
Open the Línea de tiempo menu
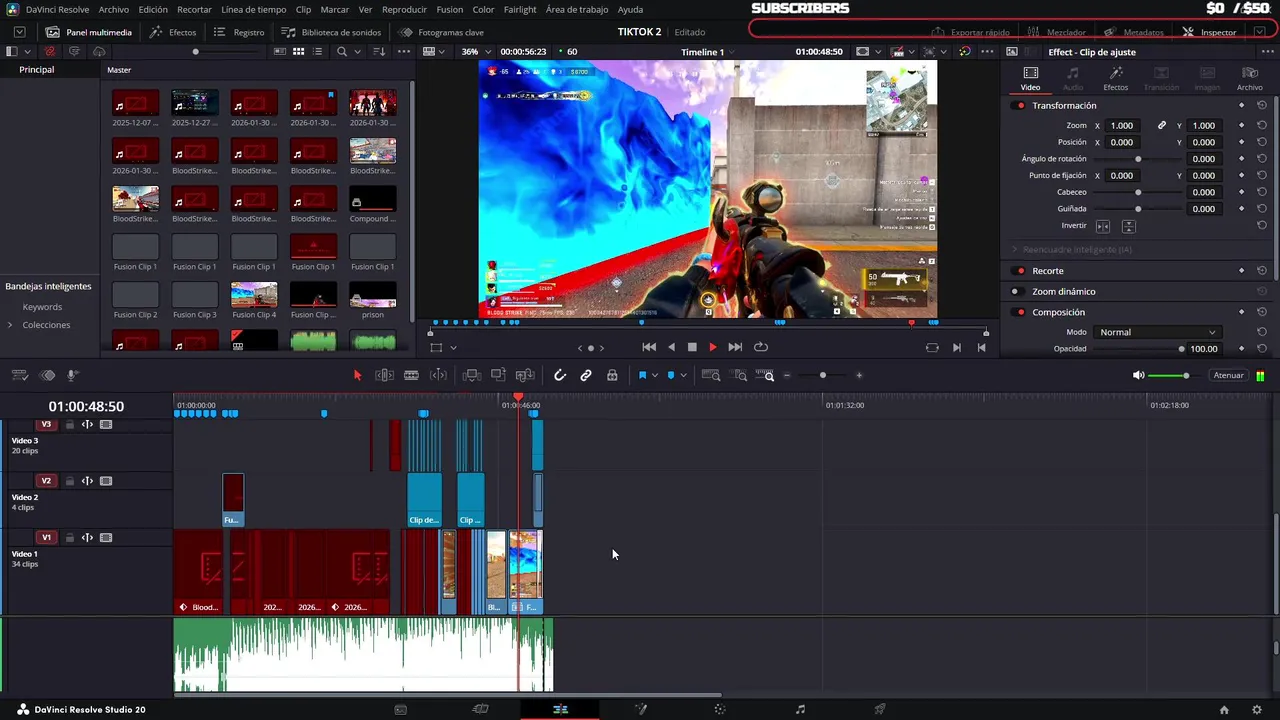coord(253,9)
